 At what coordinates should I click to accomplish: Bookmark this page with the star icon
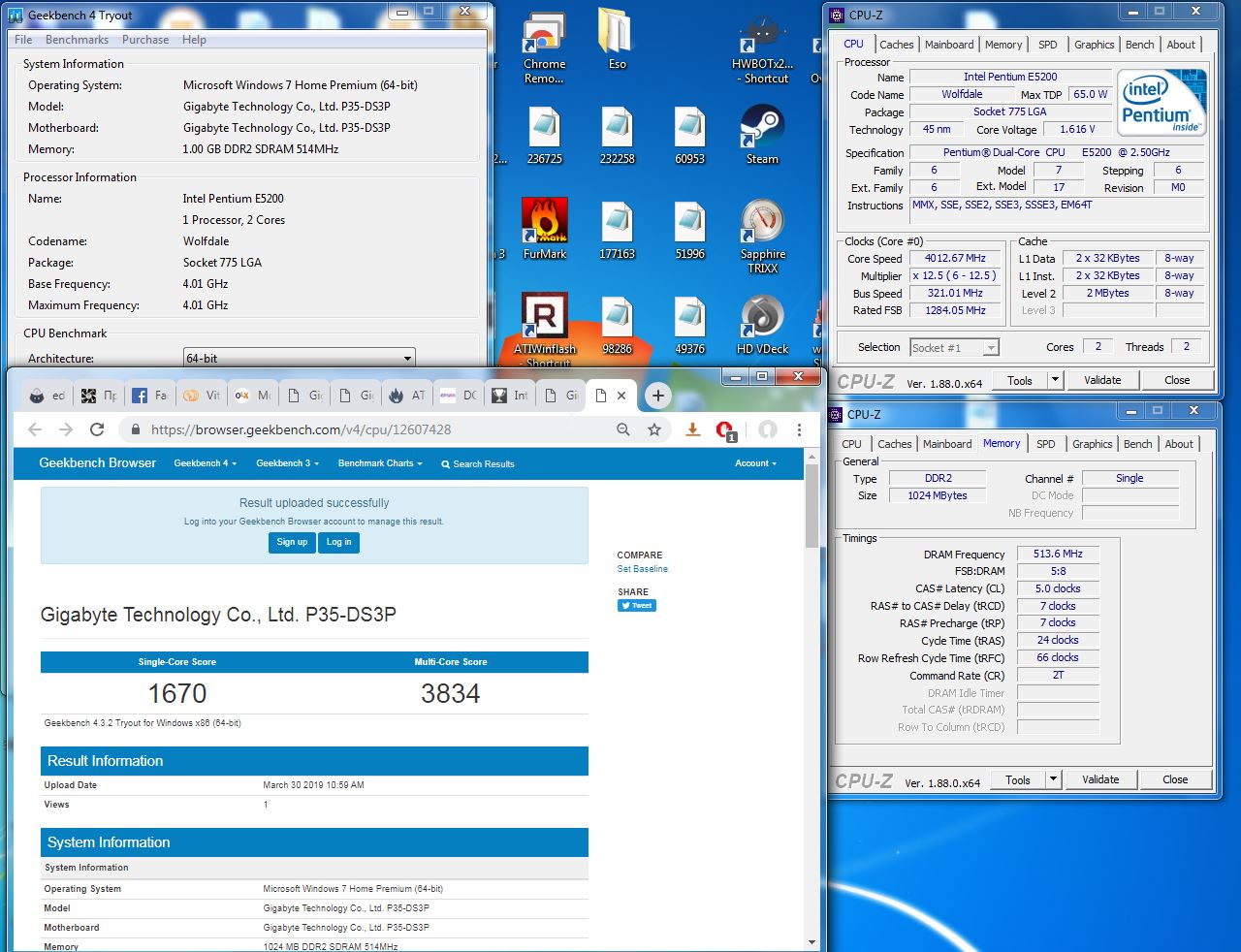[654, 429]
